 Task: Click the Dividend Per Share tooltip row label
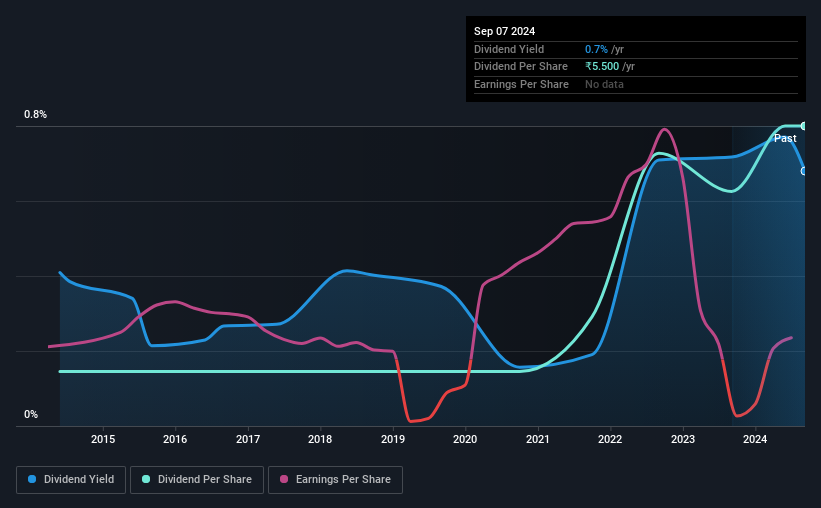[x=520, y=67]
